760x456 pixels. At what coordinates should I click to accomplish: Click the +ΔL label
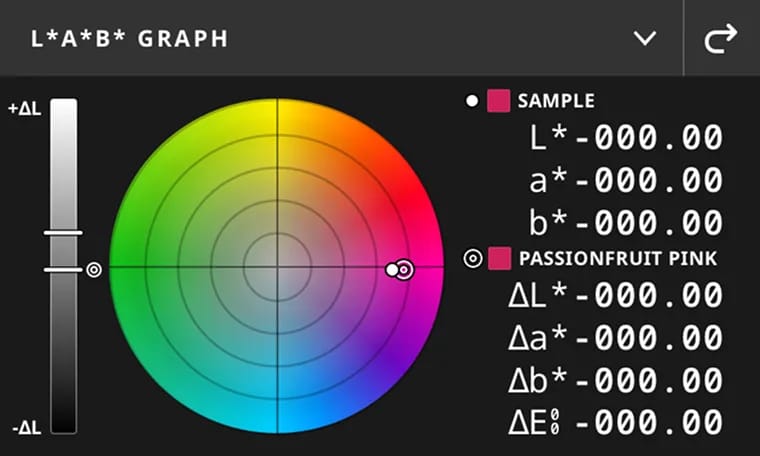[x=24, y=109]
